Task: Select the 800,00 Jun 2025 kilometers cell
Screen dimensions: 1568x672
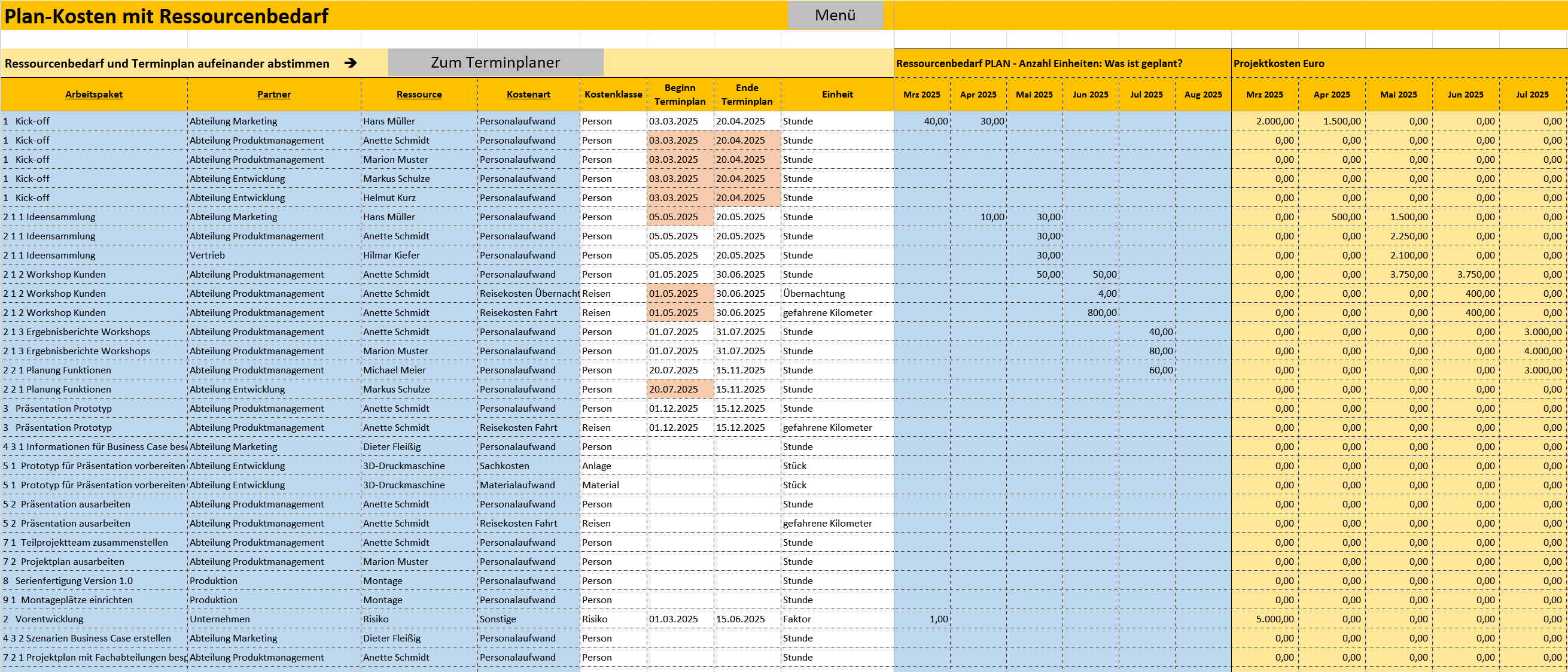Action: coord(1090,312)
